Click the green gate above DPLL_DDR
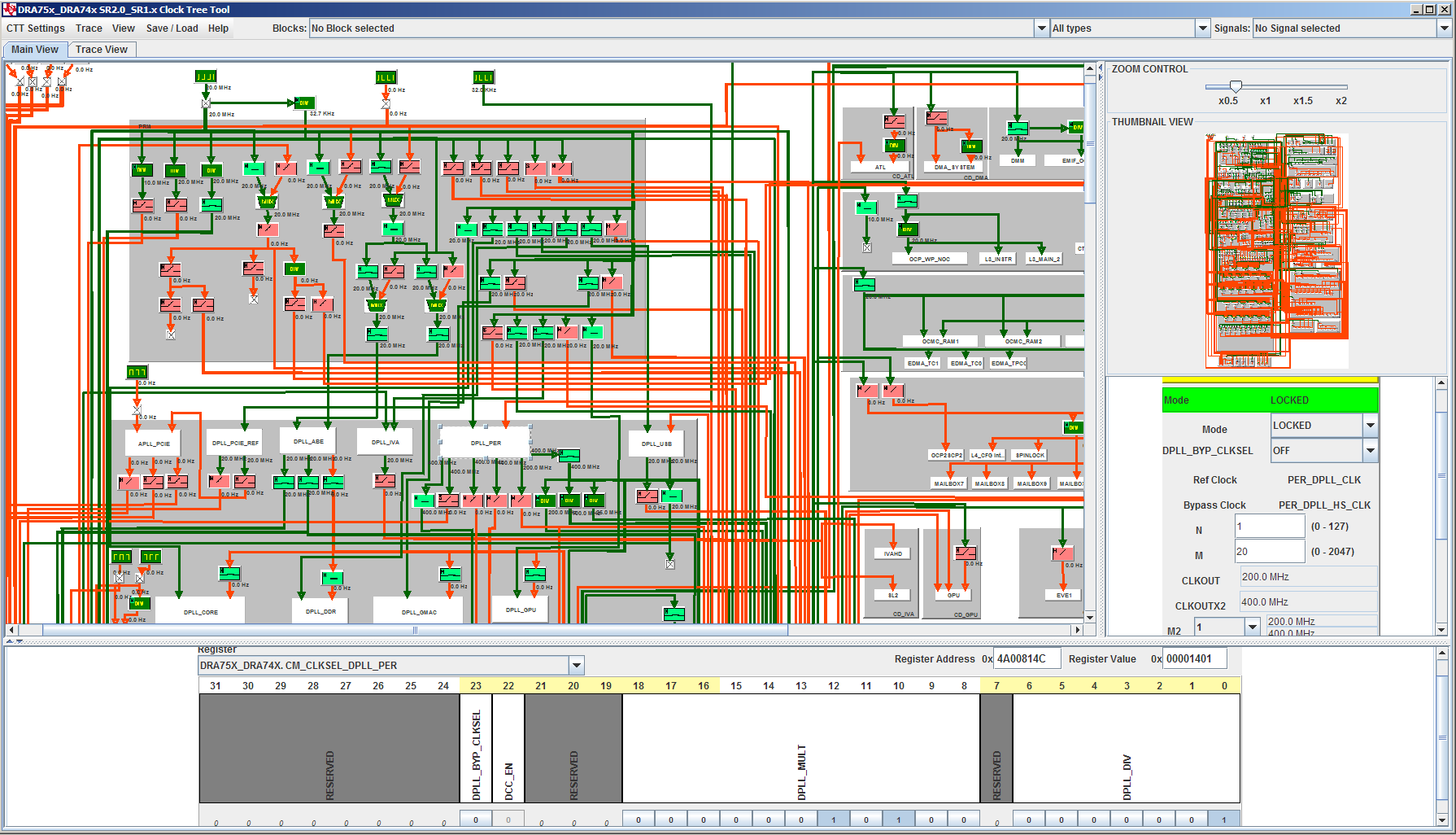The image size is (1456, 835). (332, 578)
